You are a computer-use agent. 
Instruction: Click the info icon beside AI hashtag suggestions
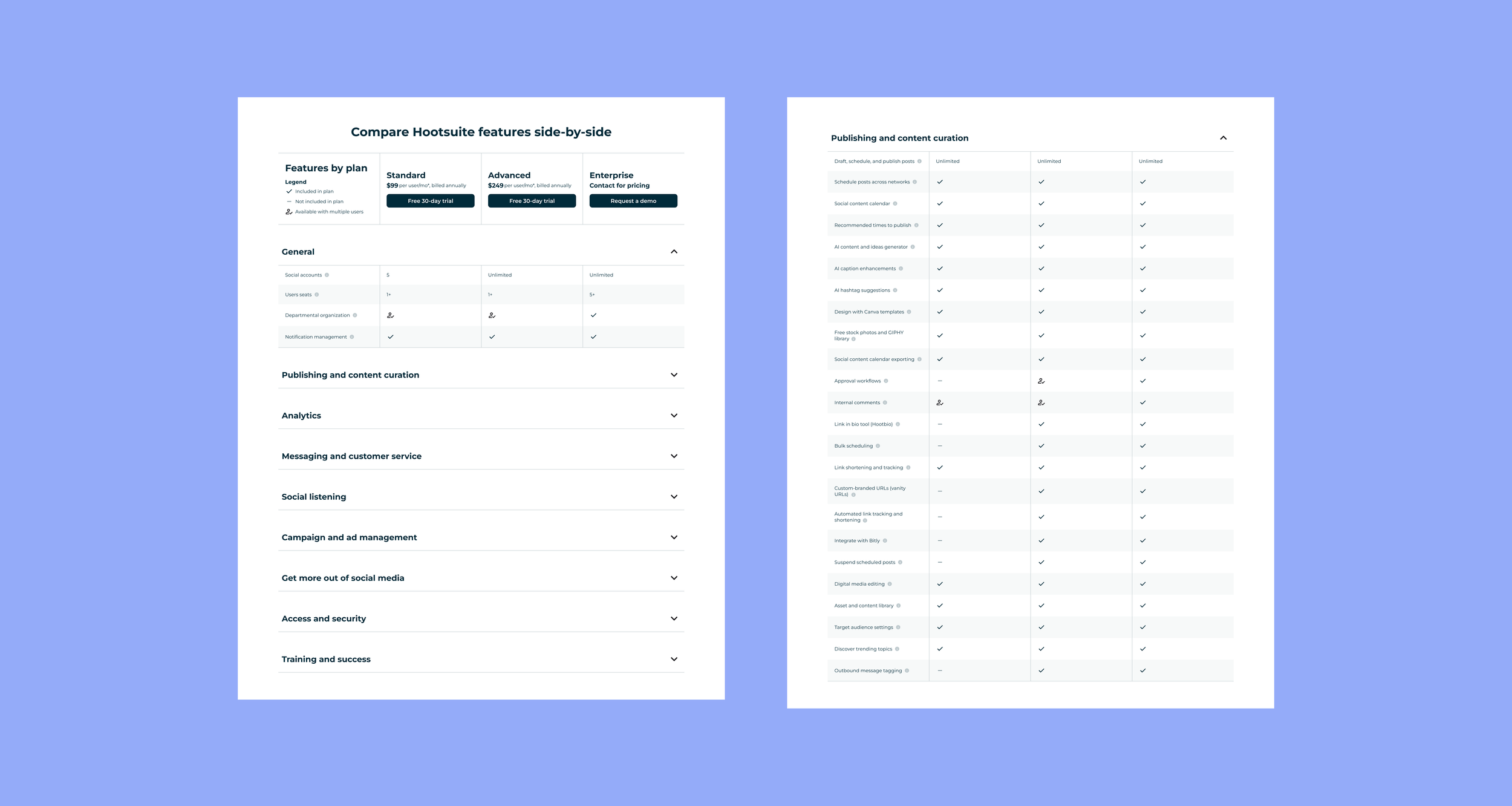pyautogui.click(x=896, y=290)
